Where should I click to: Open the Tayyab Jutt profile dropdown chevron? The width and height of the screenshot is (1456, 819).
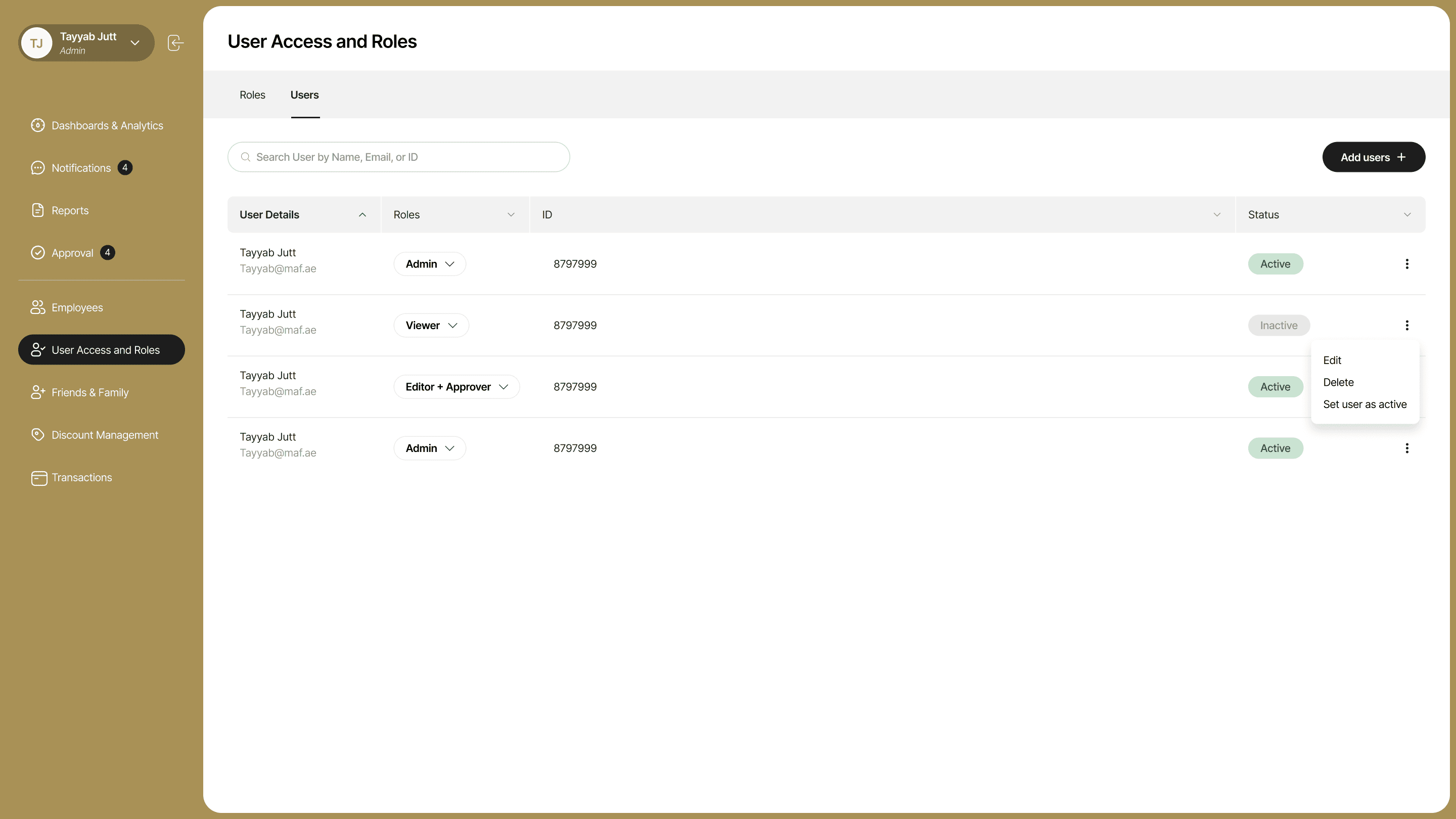pos(135,43)
